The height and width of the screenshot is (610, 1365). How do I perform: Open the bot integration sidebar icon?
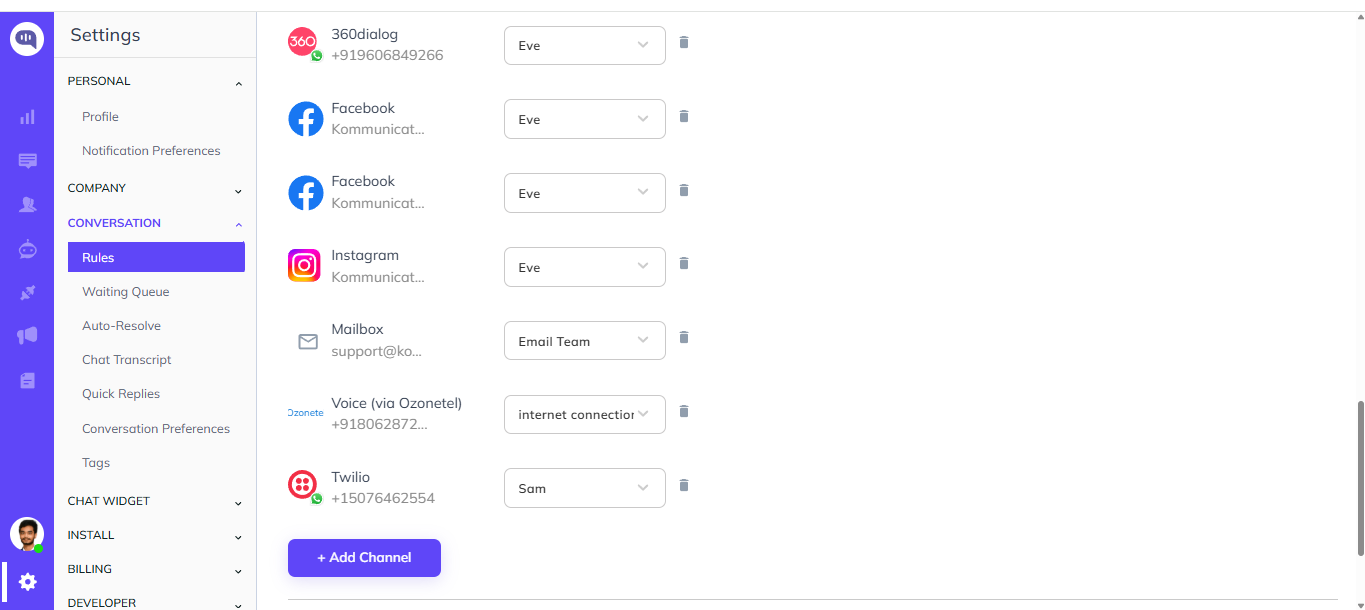point(27,249)
